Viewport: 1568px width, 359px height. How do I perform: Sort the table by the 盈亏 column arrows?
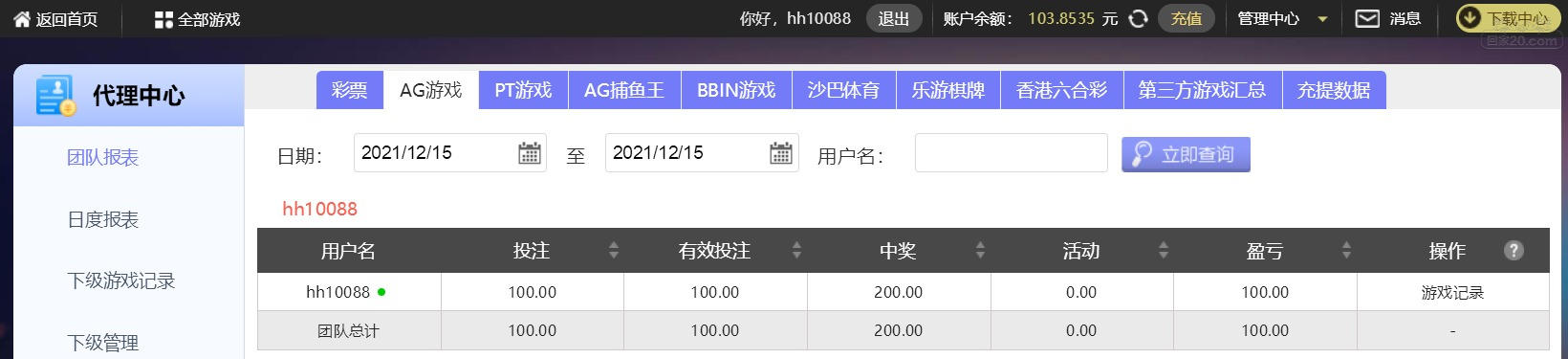1346,251
